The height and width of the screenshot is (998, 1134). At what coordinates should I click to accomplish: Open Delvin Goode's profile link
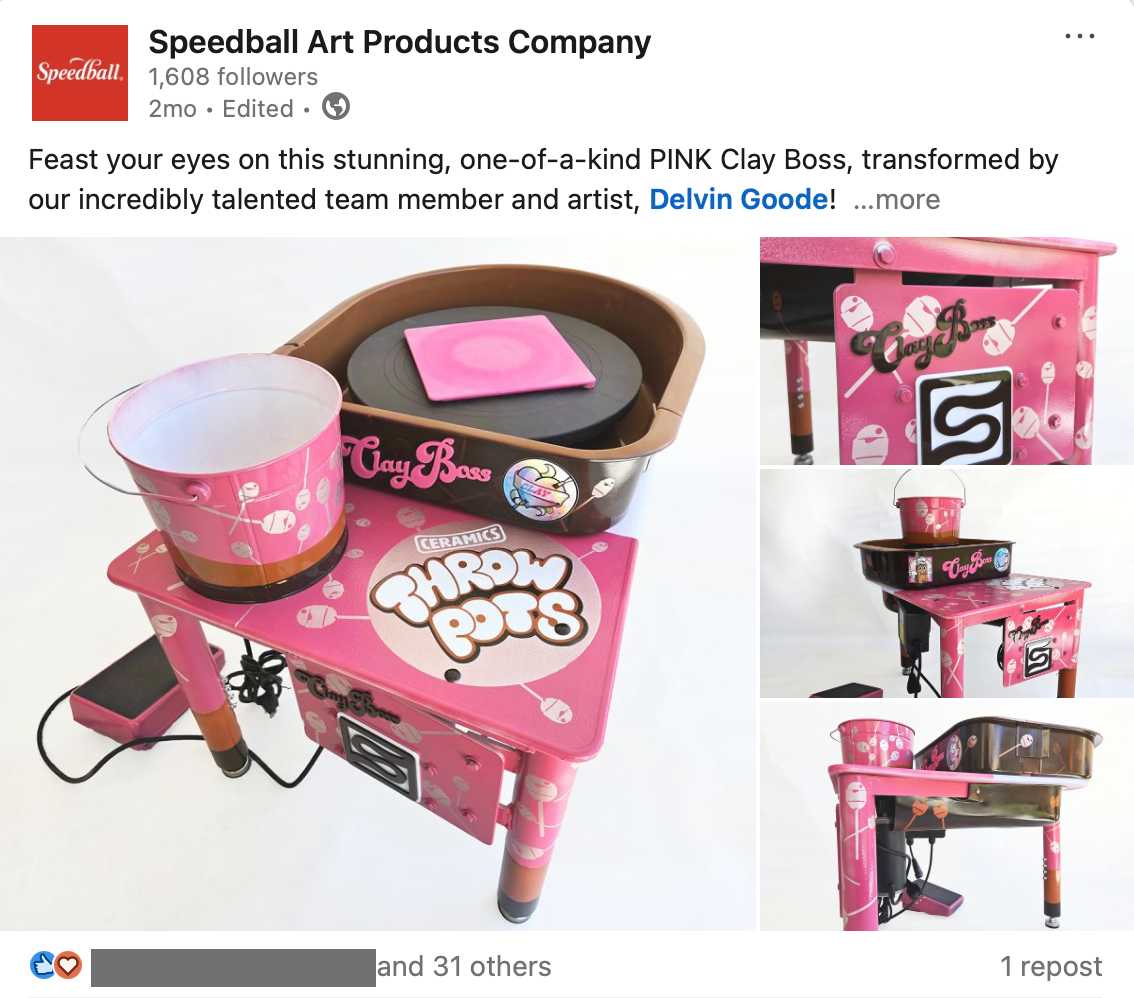[x=738, y=199]
